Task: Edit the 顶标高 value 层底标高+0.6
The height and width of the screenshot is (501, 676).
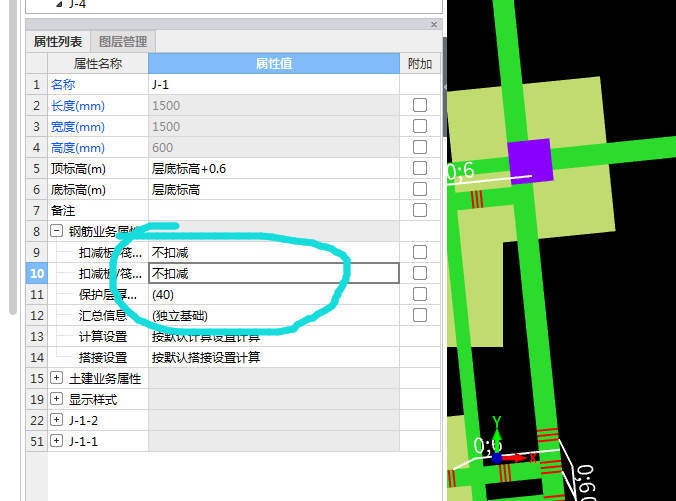Action: 274,169
